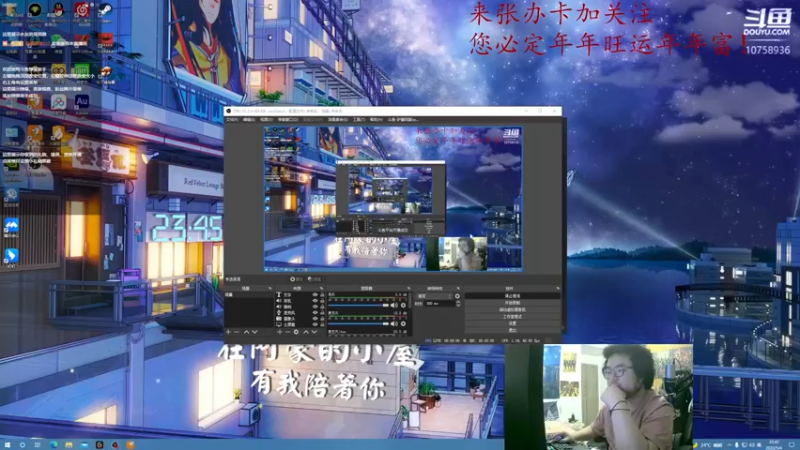Pop out the Scene Transitions dock header icon
Image resolution: width=800 pixels, height=450 pixels.
458,288
